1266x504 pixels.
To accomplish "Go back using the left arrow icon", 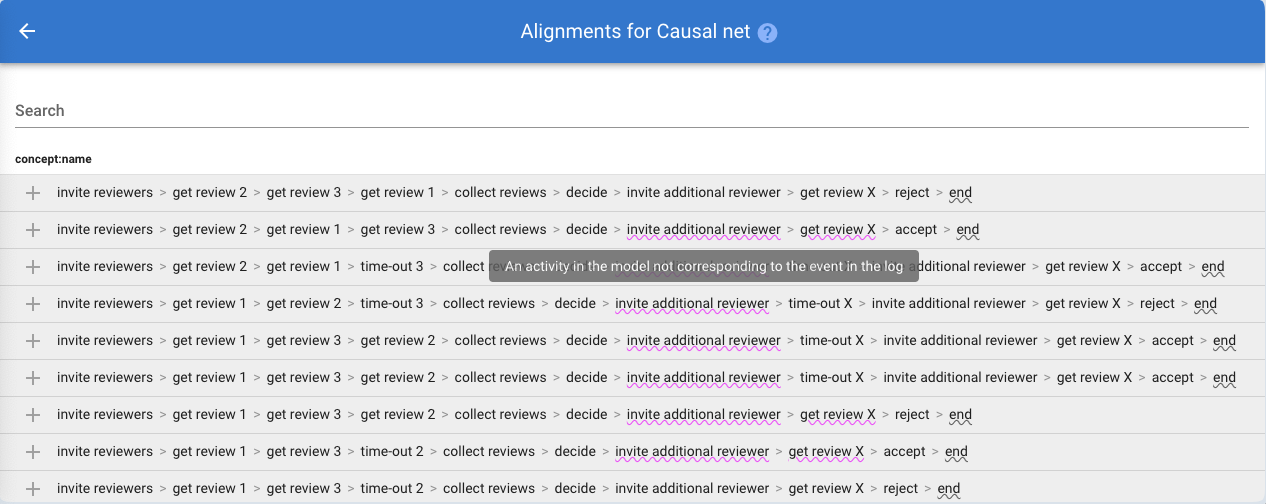I will 27,31.
